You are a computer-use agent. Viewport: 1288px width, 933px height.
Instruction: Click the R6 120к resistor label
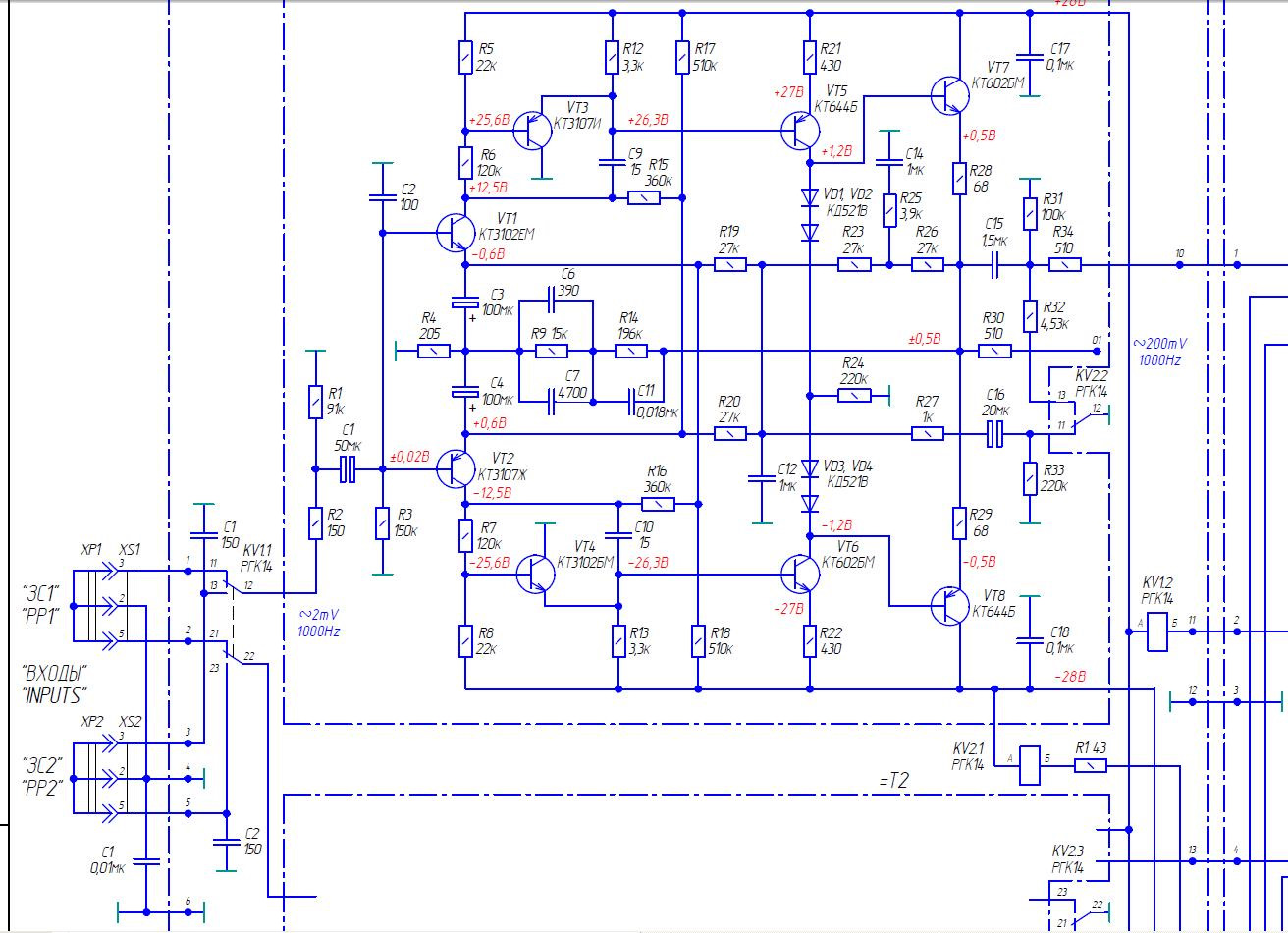488,162
